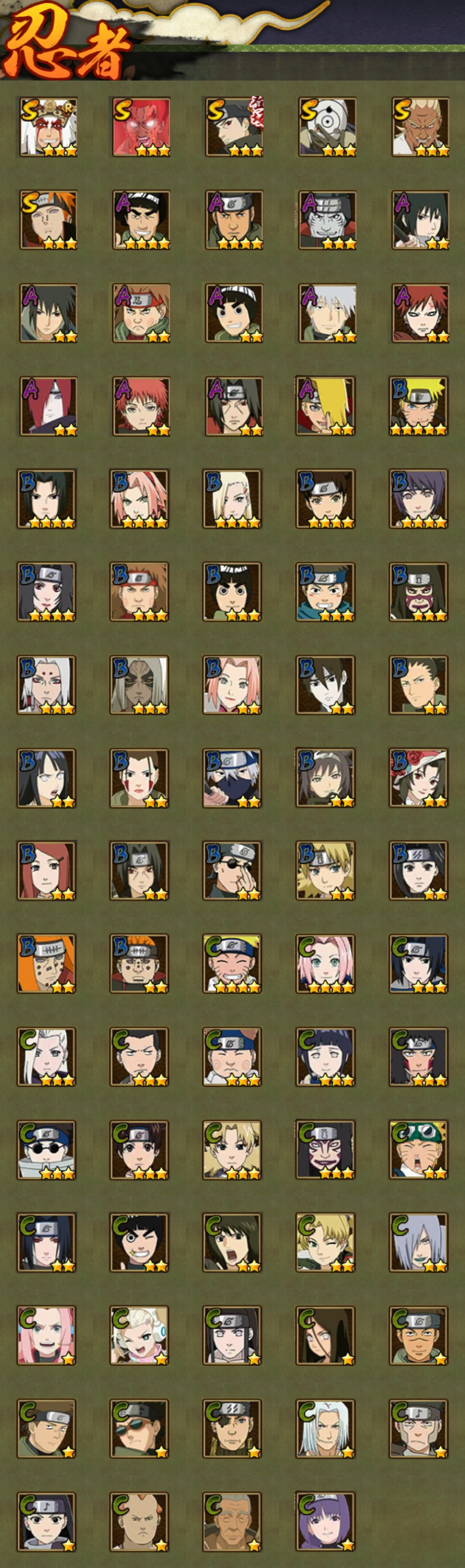Select the S-rank orange-haired pierced Pain
Screen dimensions: 465x1568
48,220
